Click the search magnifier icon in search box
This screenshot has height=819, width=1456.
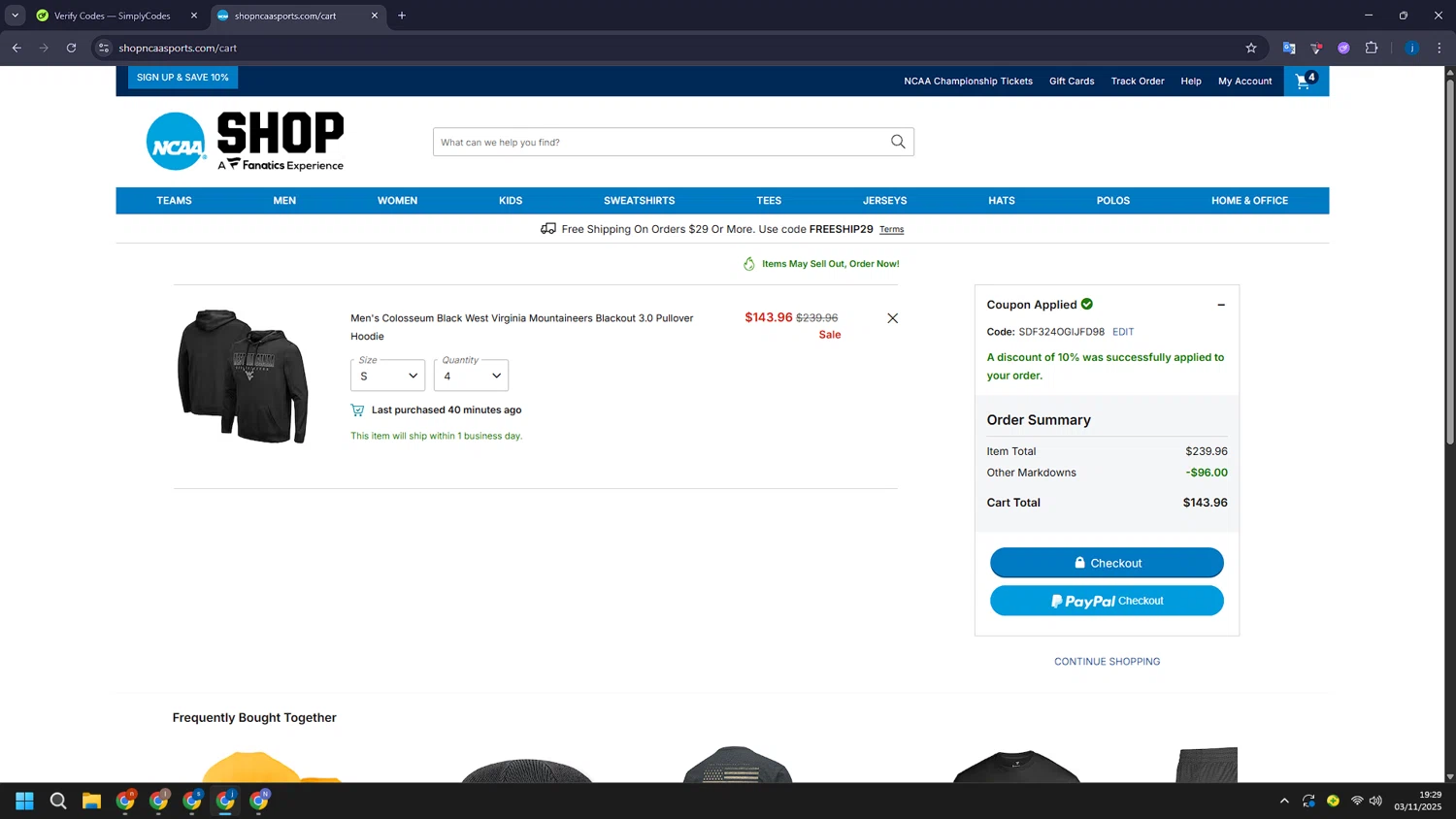tap(898, 142)
